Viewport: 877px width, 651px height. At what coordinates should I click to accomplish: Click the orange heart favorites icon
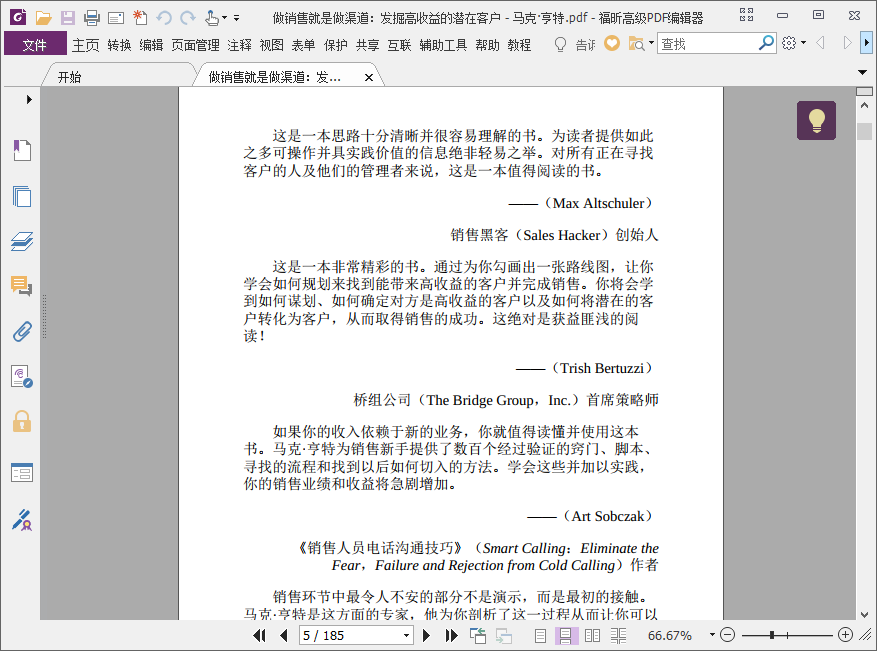point(612,43)
